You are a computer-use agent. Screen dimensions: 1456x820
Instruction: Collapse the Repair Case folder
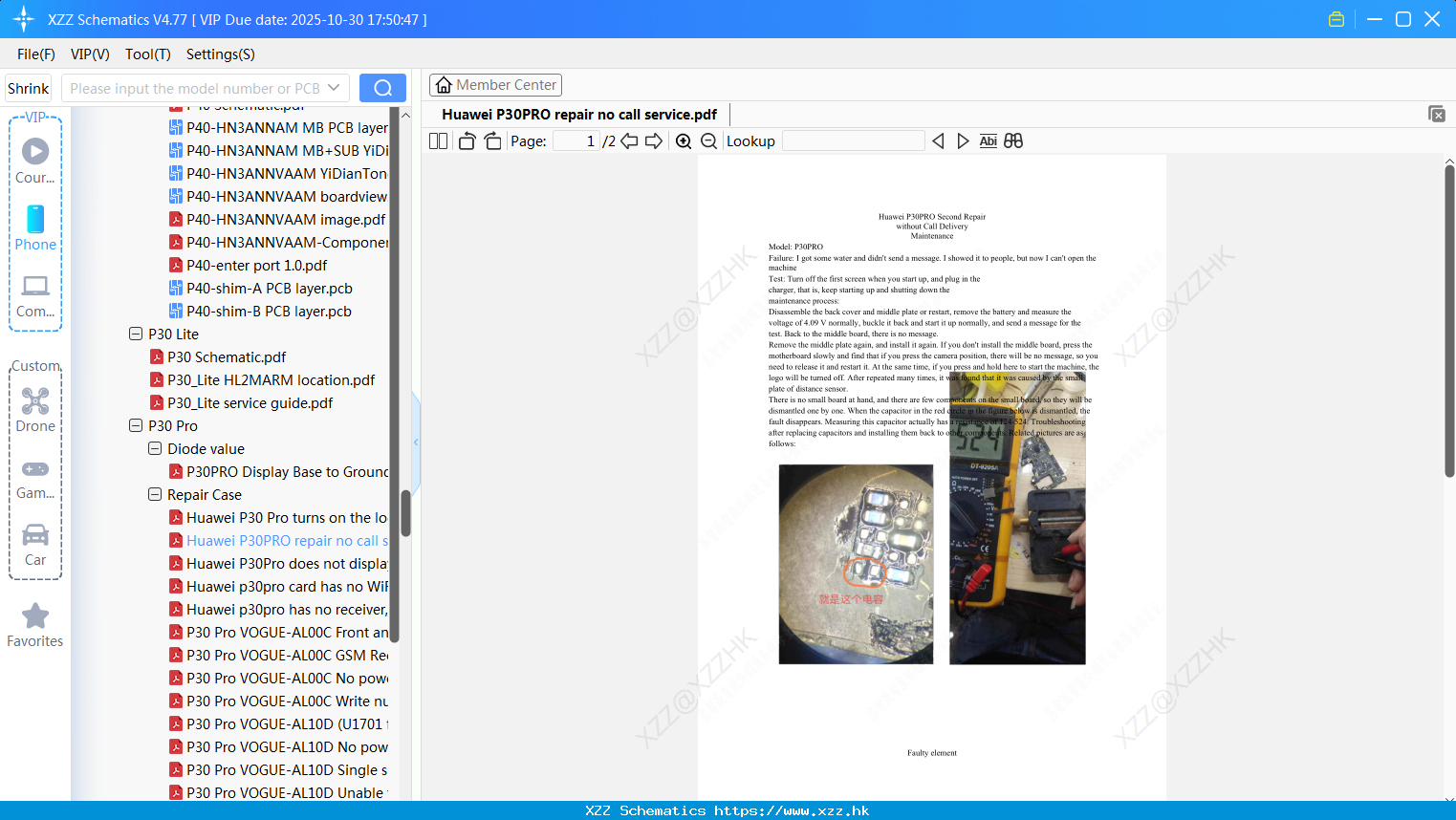click(155, 494)
